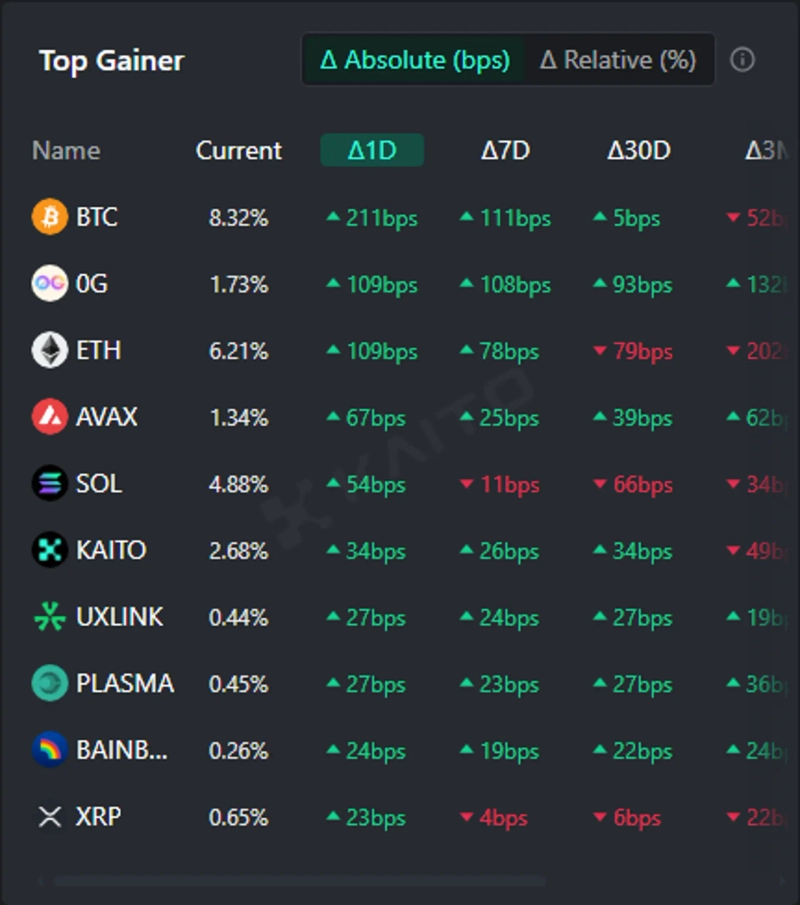Sort by the Δ1D column
The height and width of the screenshot is (905, 800).
(x=372, y=151)
